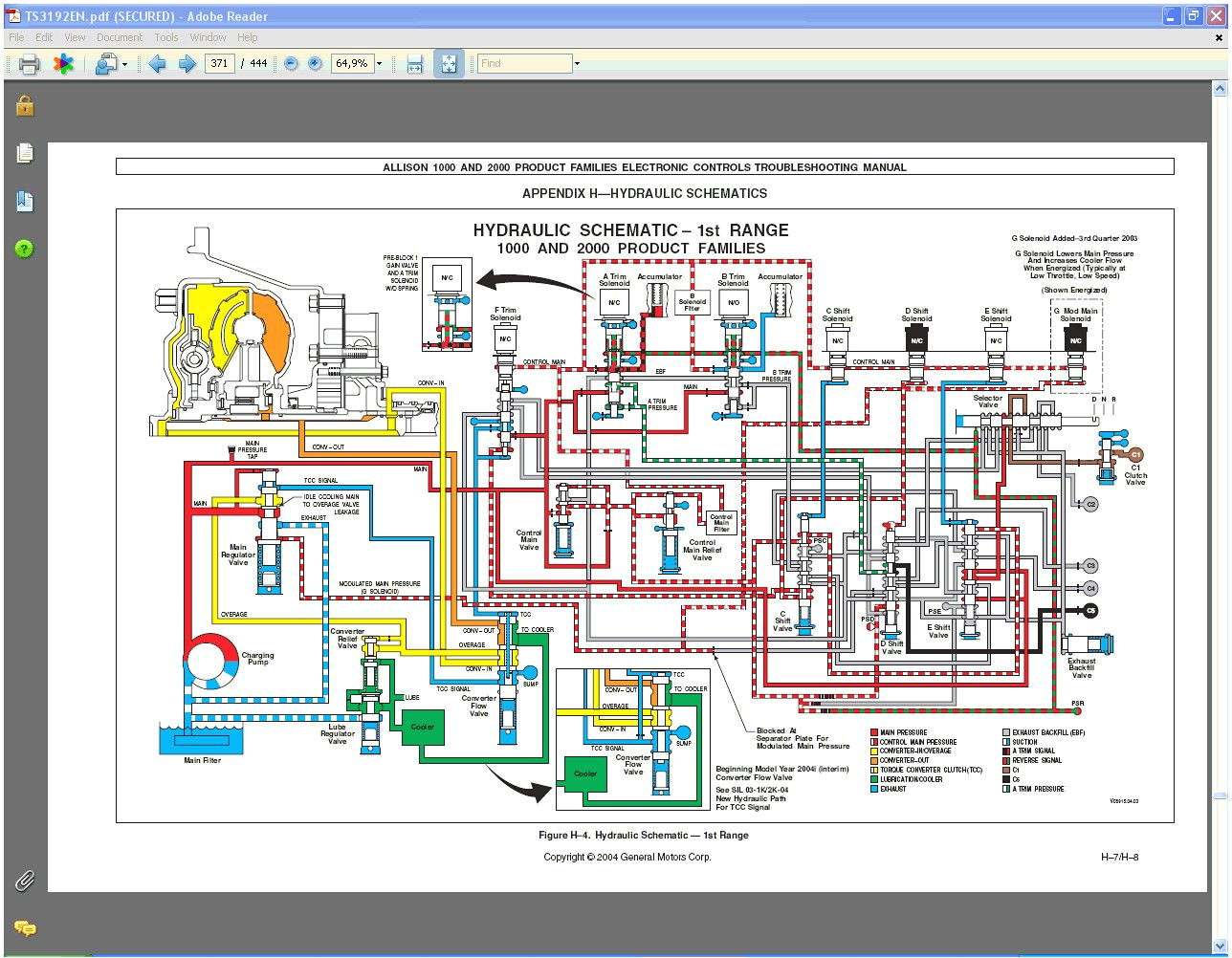Open the Bookmarks panel

pyautogui.click(x=24, y=202)
